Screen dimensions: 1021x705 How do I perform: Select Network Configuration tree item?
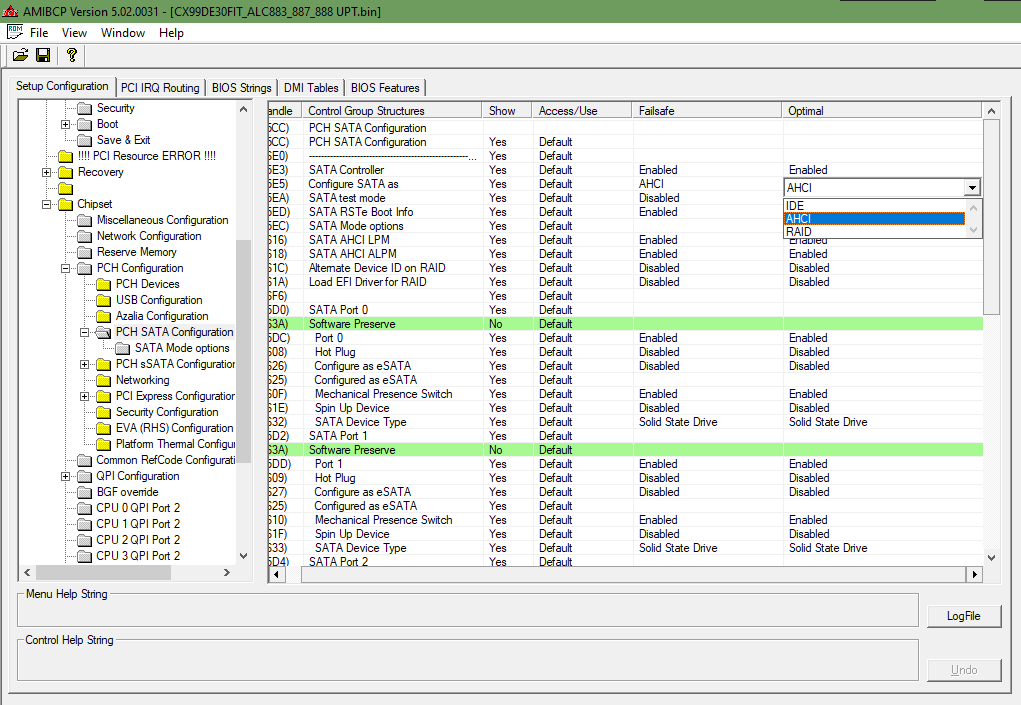(x=148, y=236)
